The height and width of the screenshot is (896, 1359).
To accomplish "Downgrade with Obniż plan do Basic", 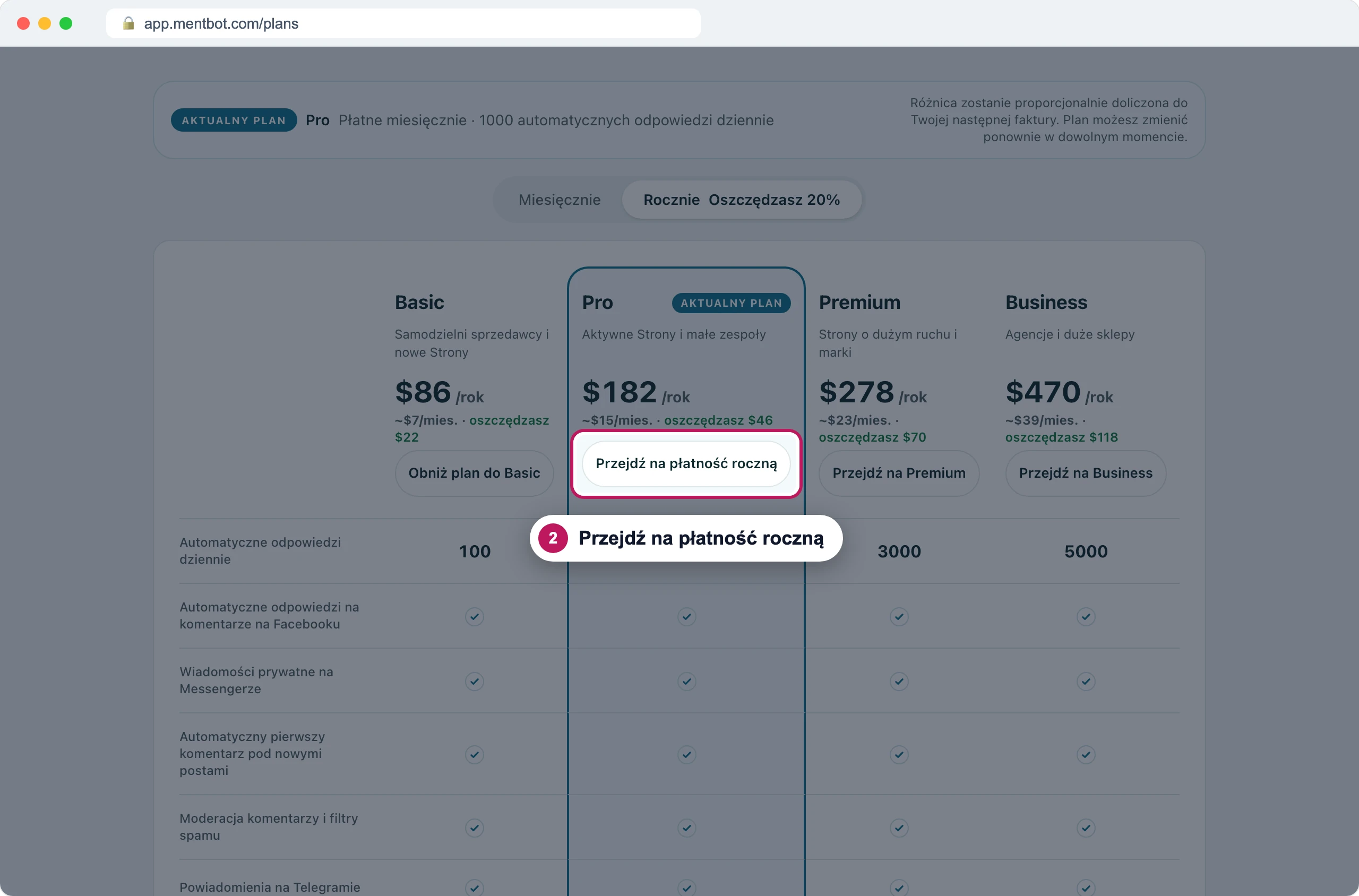I will tap(474, 473).
